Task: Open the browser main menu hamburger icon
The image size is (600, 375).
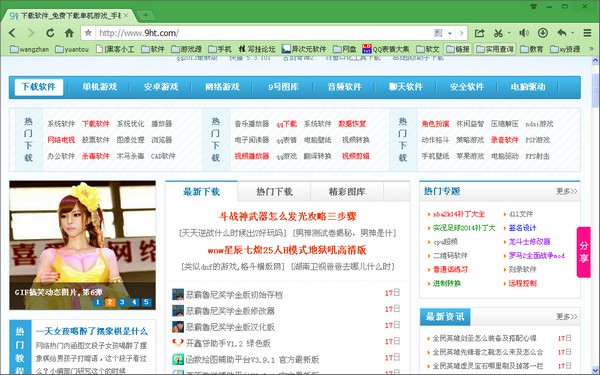Action: (x=587, y=33)
